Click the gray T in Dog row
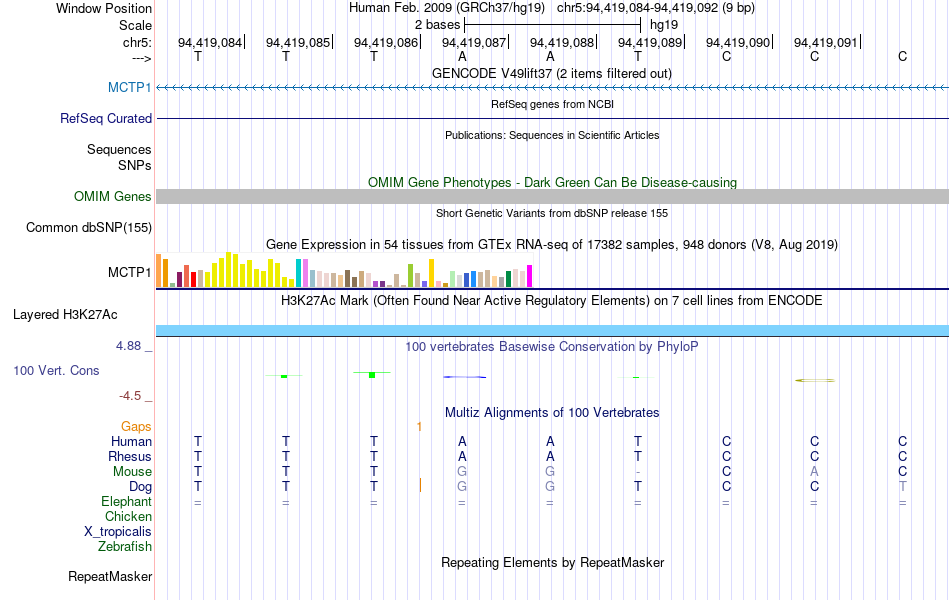 coord(903,487)
